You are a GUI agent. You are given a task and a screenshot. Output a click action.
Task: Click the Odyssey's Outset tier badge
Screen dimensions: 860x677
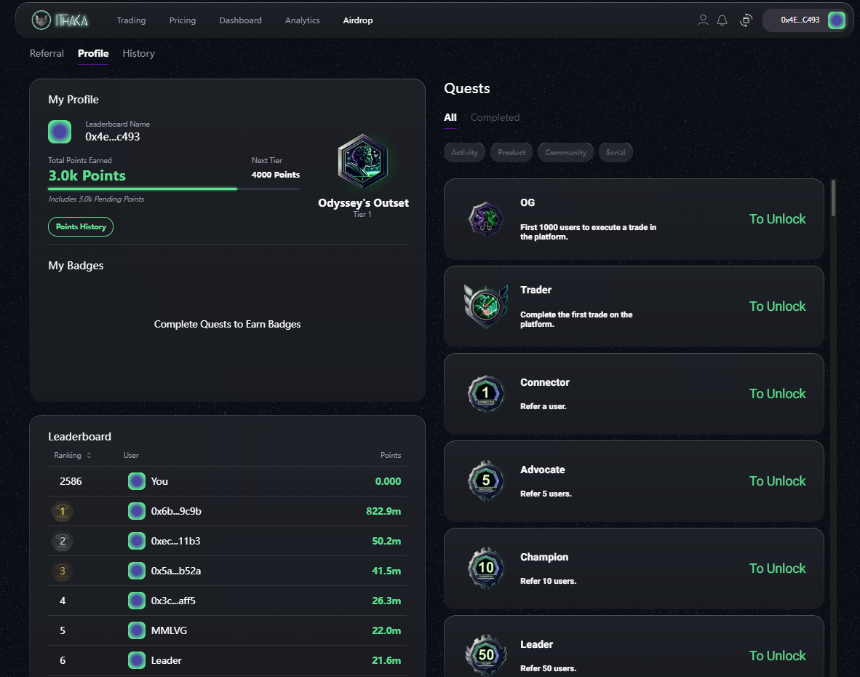click(x=363, y=161)
